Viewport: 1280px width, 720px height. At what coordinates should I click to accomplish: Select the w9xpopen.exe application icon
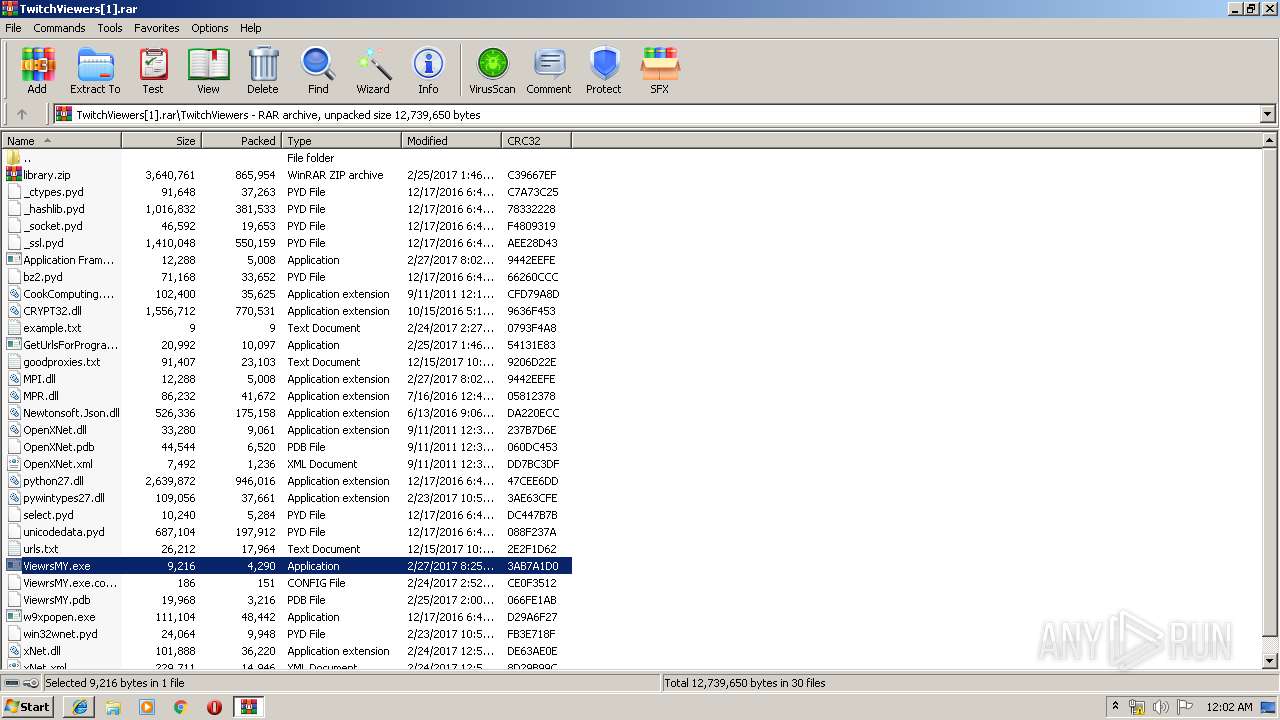14,617
